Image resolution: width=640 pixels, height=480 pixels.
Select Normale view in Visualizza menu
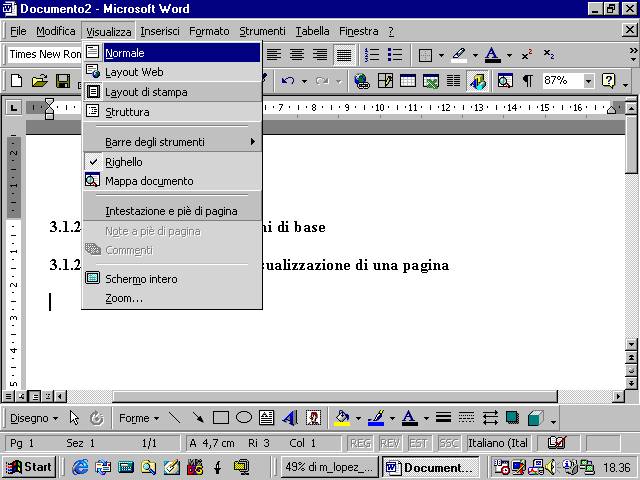[171, 53]
